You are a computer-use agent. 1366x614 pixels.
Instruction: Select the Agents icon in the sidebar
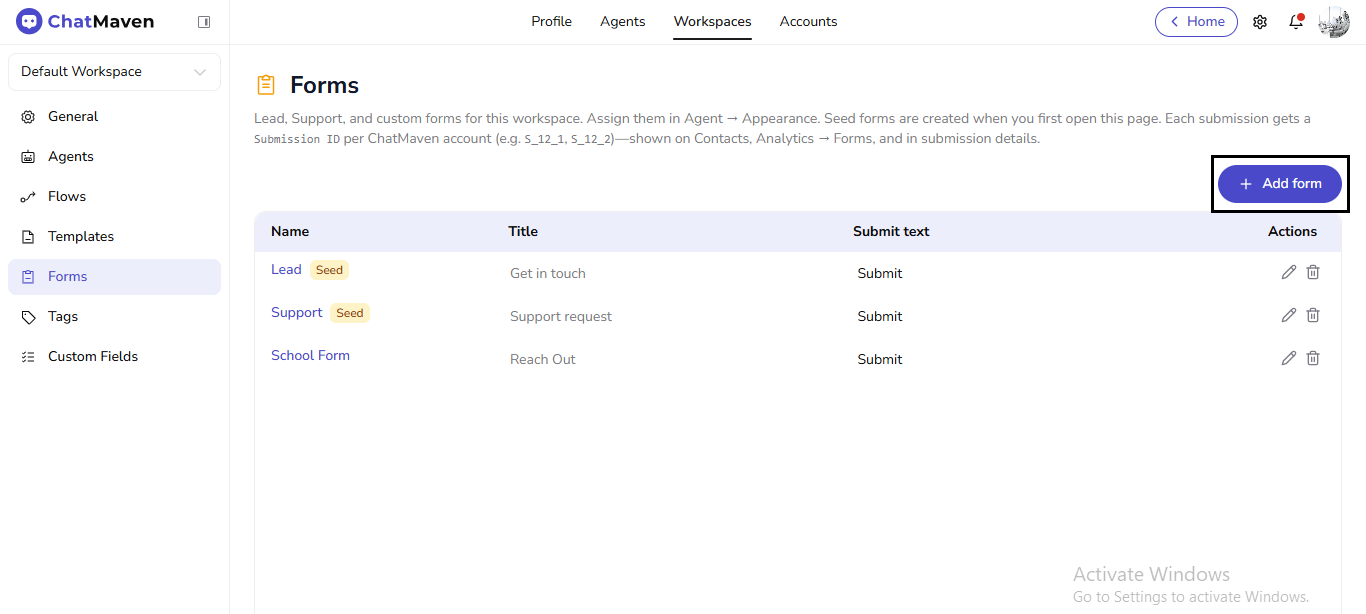(x=29, y=156)
